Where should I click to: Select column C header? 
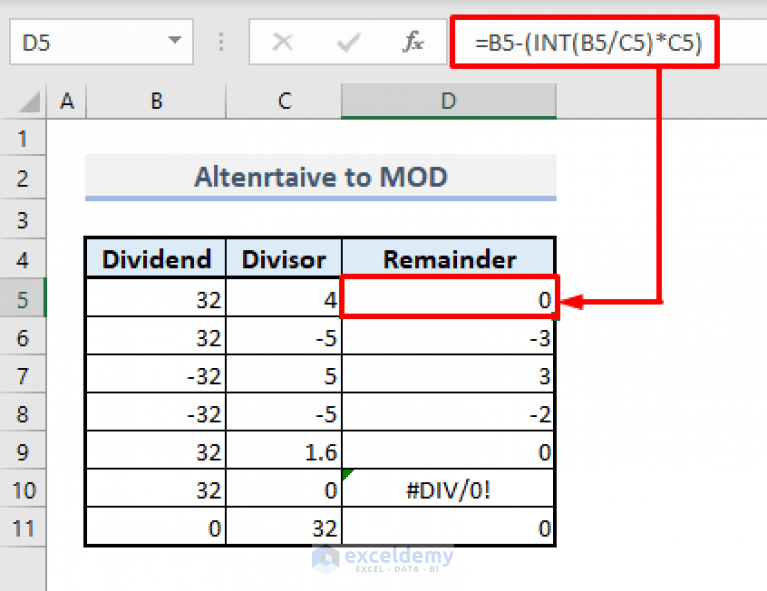pyautogui.click(x=284, y=101)
